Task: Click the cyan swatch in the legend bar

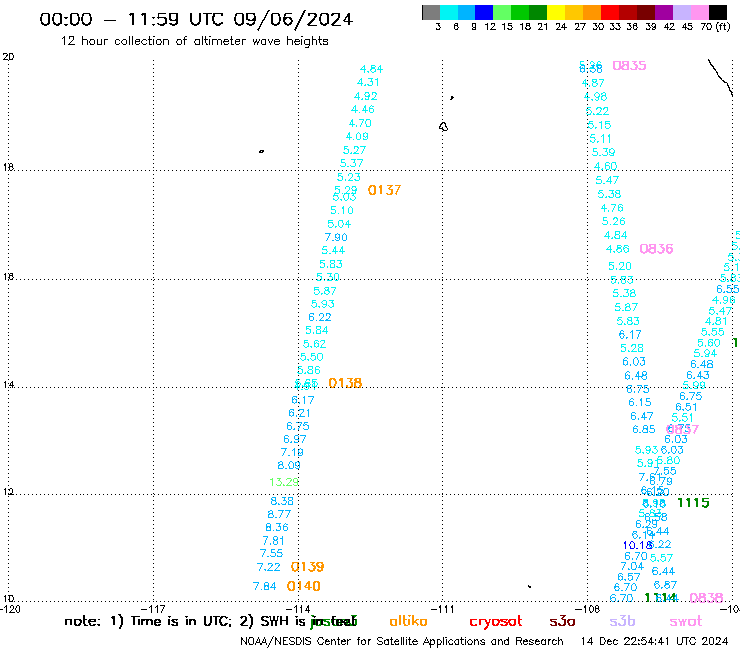Action: pyautogui.click(x=449, y=12)
